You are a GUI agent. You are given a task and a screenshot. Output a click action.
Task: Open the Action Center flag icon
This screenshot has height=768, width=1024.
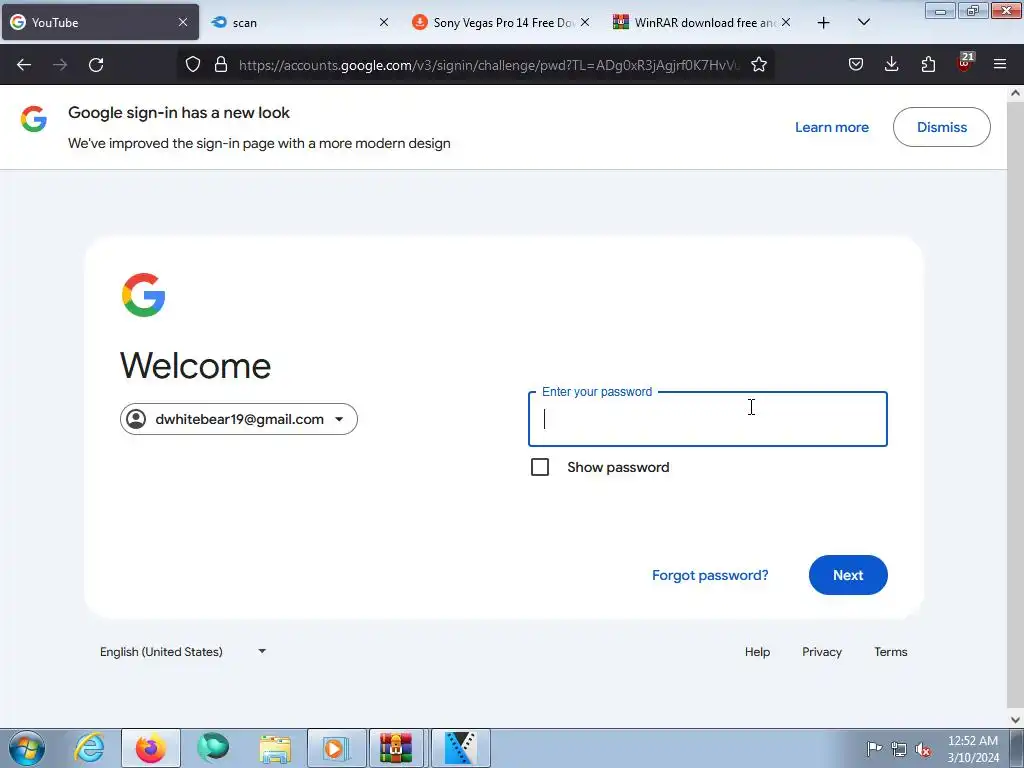pyautogui.click(x=874, y=749)
